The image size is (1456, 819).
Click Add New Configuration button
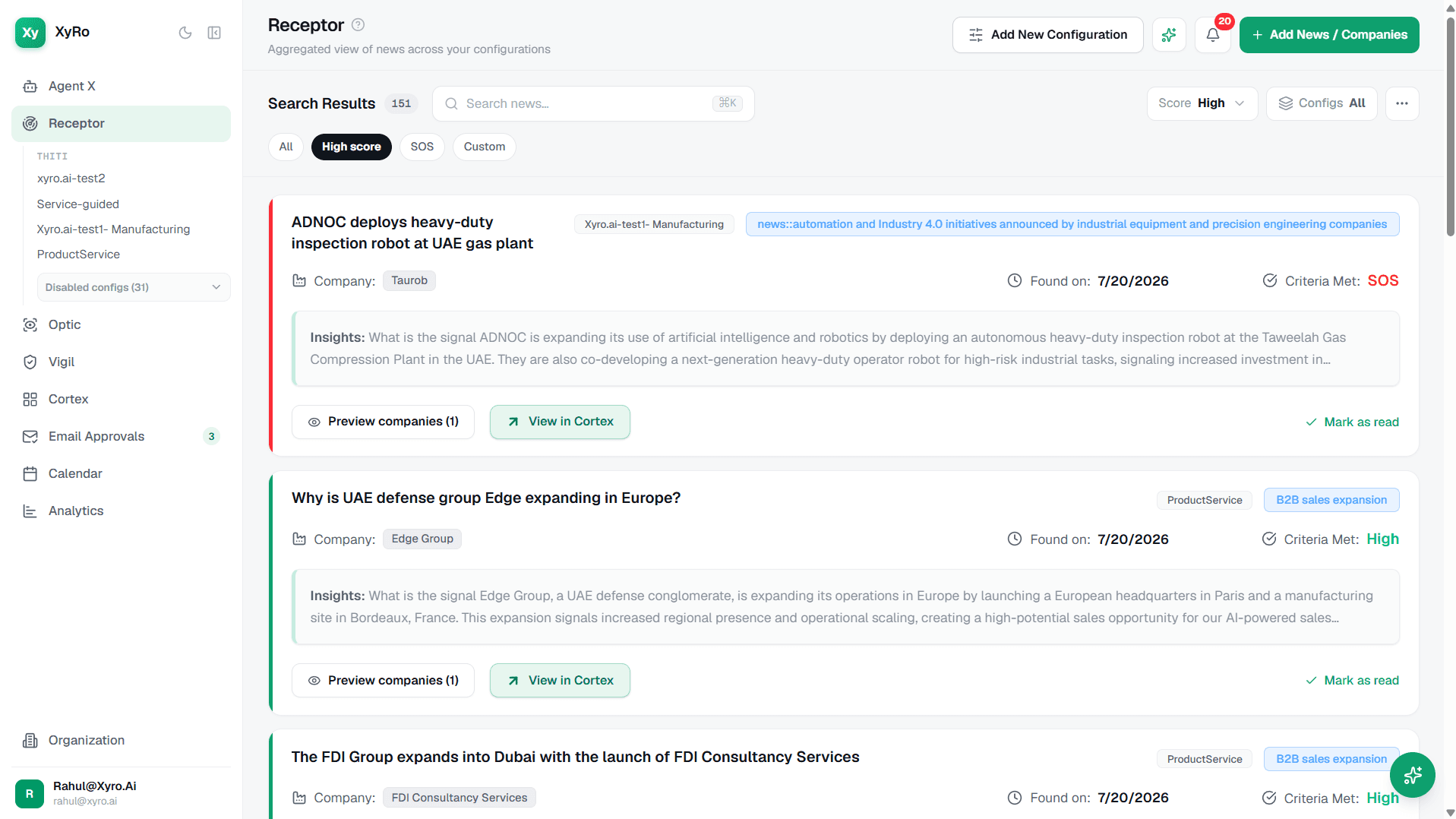tap(1047, 35)
